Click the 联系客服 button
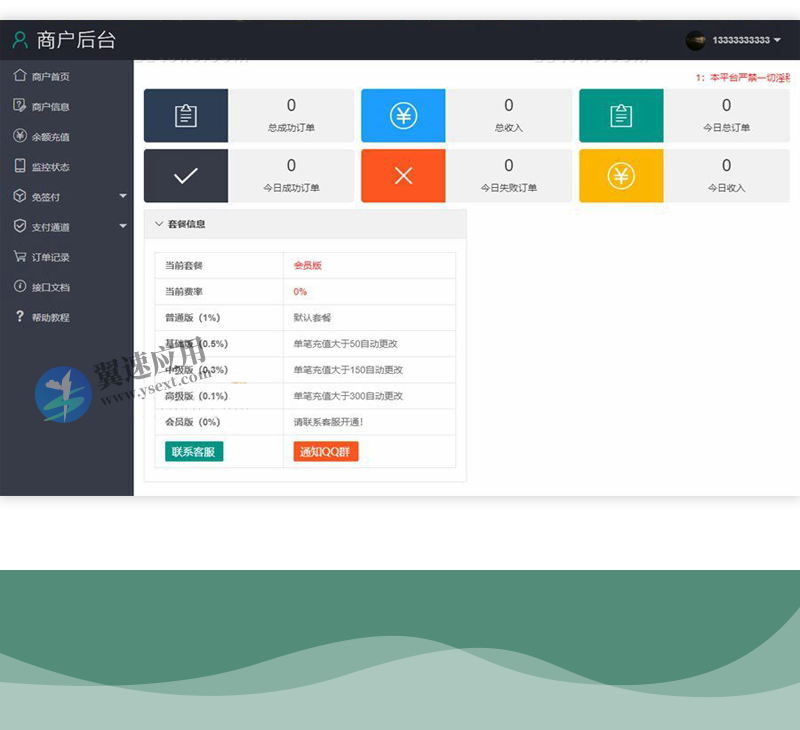The height and width of the screenshot is (730, 800). pyautogui.click(x=193, y=451)
